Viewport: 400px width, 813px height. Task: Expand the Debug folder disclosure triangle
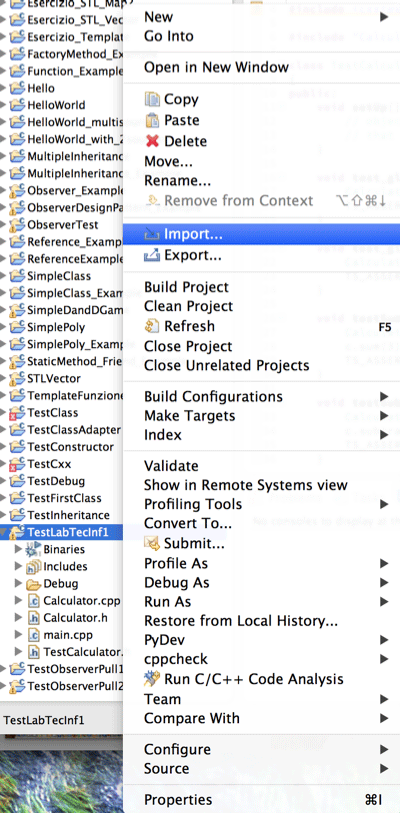click(19, 583)
